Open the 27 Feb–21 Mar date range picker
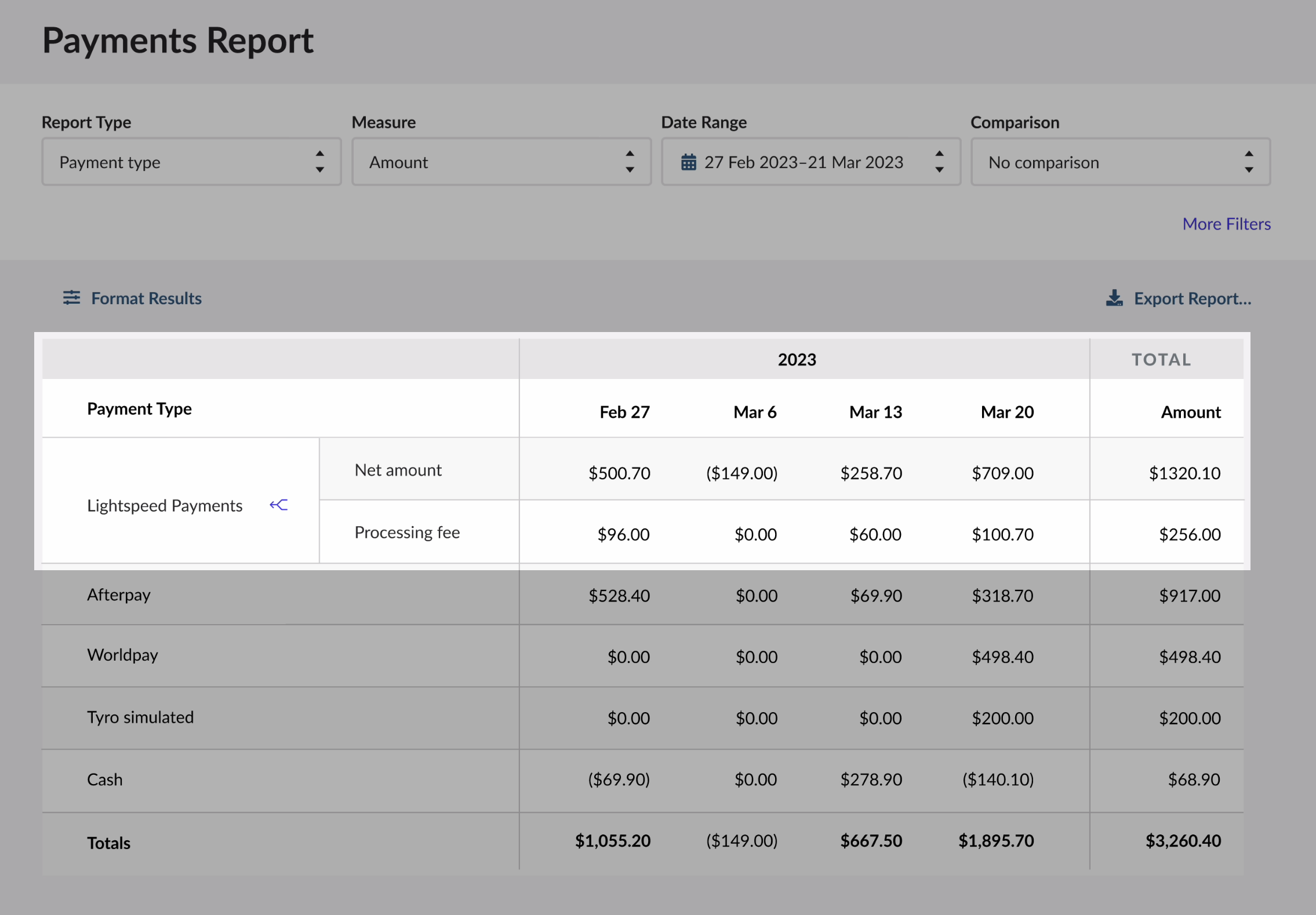The image size is (1316, 915). point(804,162)
